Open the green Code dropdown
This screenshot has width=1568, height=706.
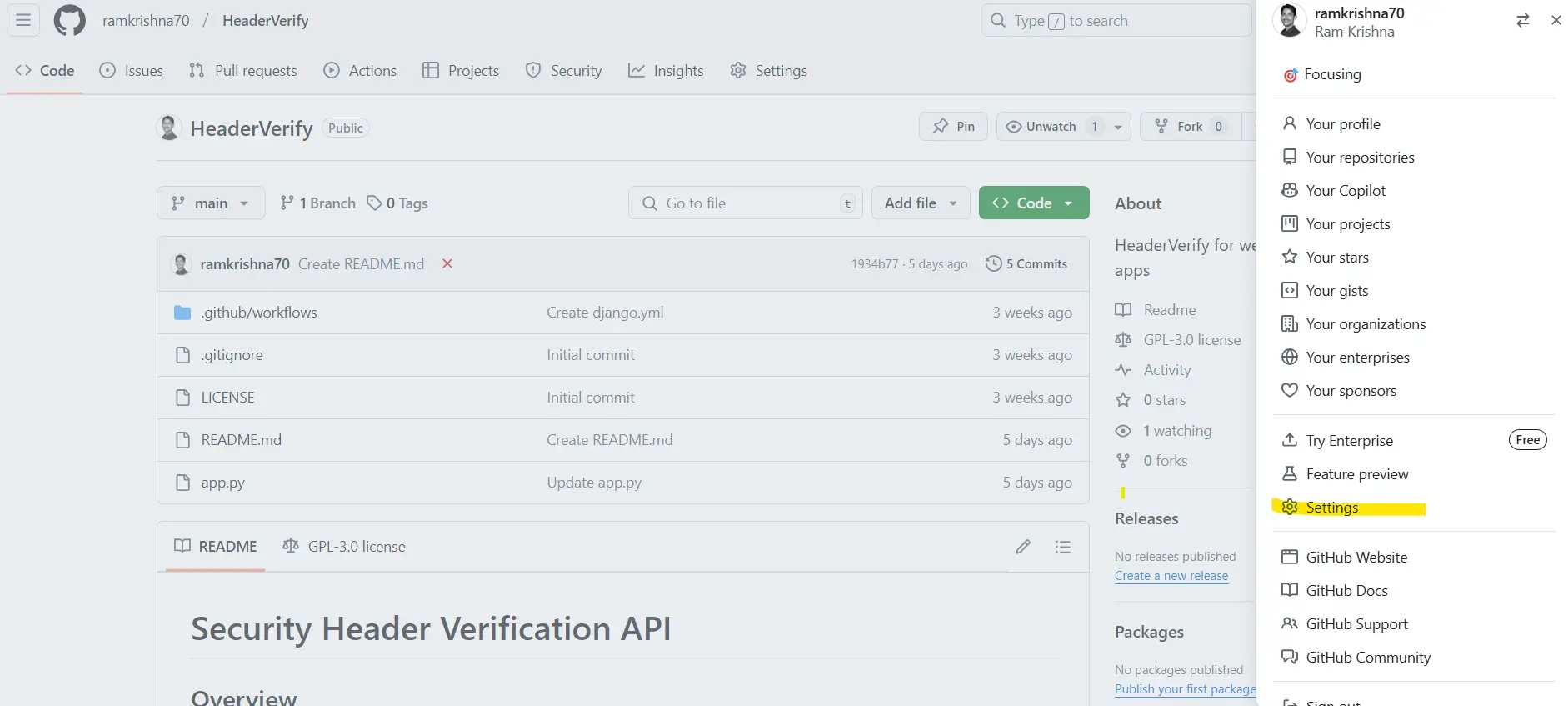point(1033,203)
